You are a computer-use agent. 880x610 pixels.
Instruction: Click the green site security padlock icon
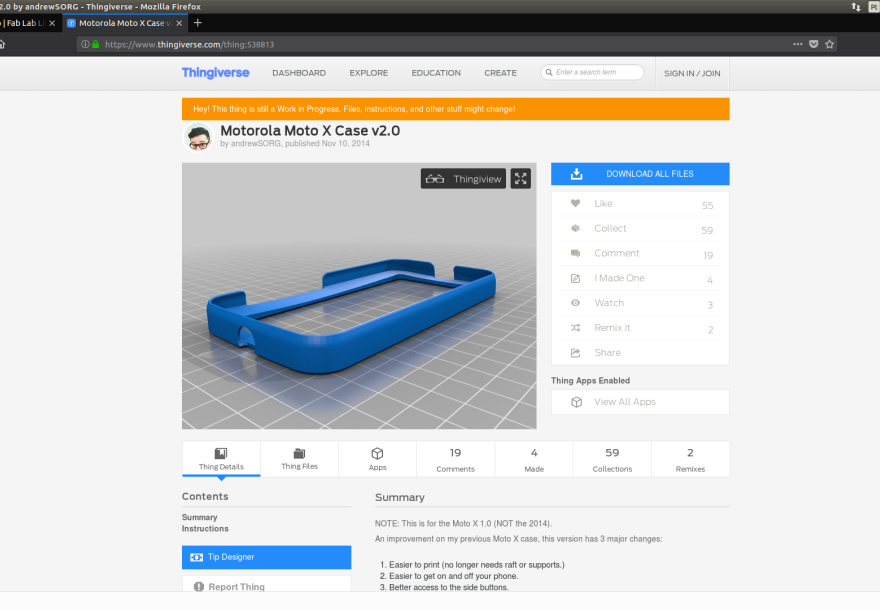coord(95,44)
